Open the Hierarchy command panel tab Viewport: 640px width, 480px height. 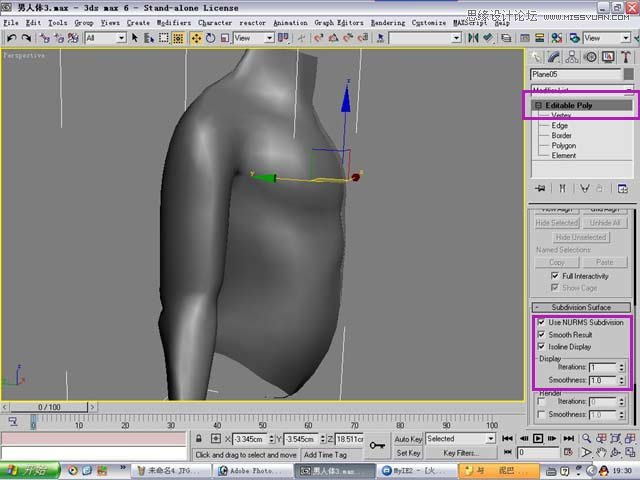pos(572,57)
